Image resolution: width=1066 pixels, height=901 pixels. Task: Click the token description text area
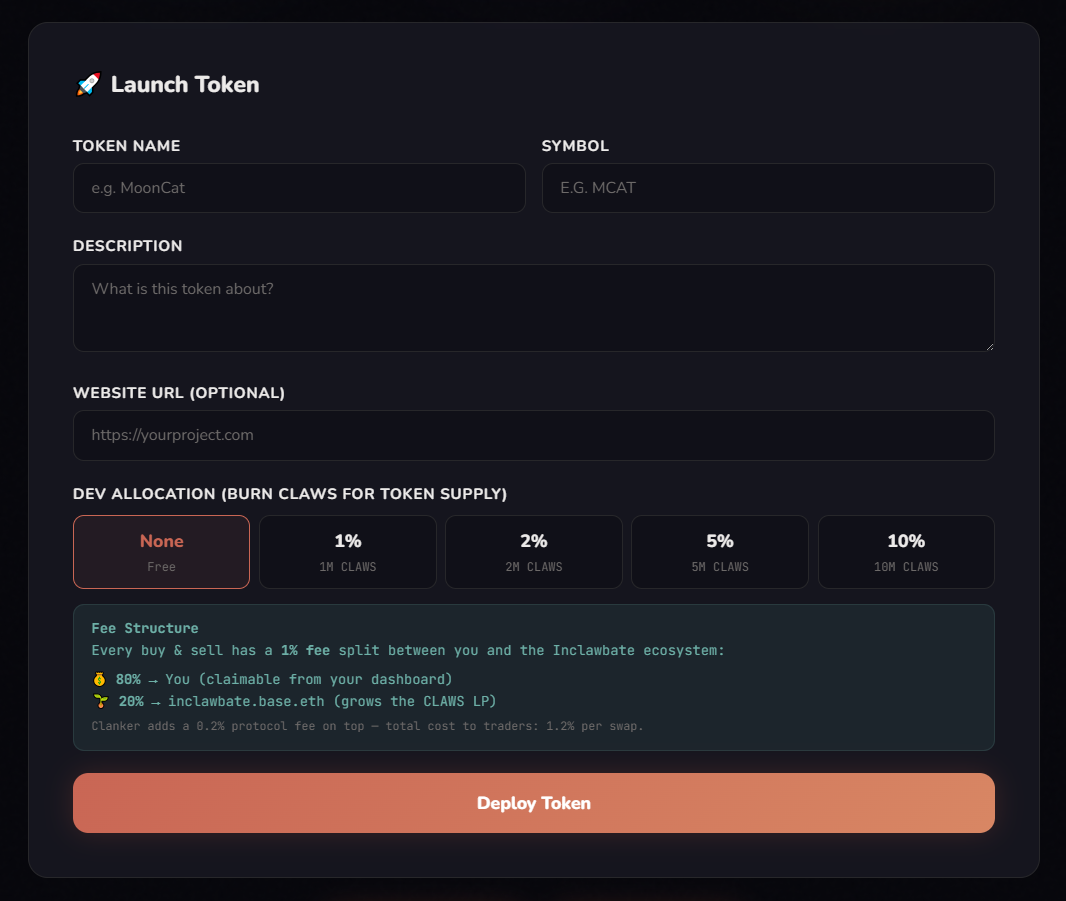tap(533, 307)
